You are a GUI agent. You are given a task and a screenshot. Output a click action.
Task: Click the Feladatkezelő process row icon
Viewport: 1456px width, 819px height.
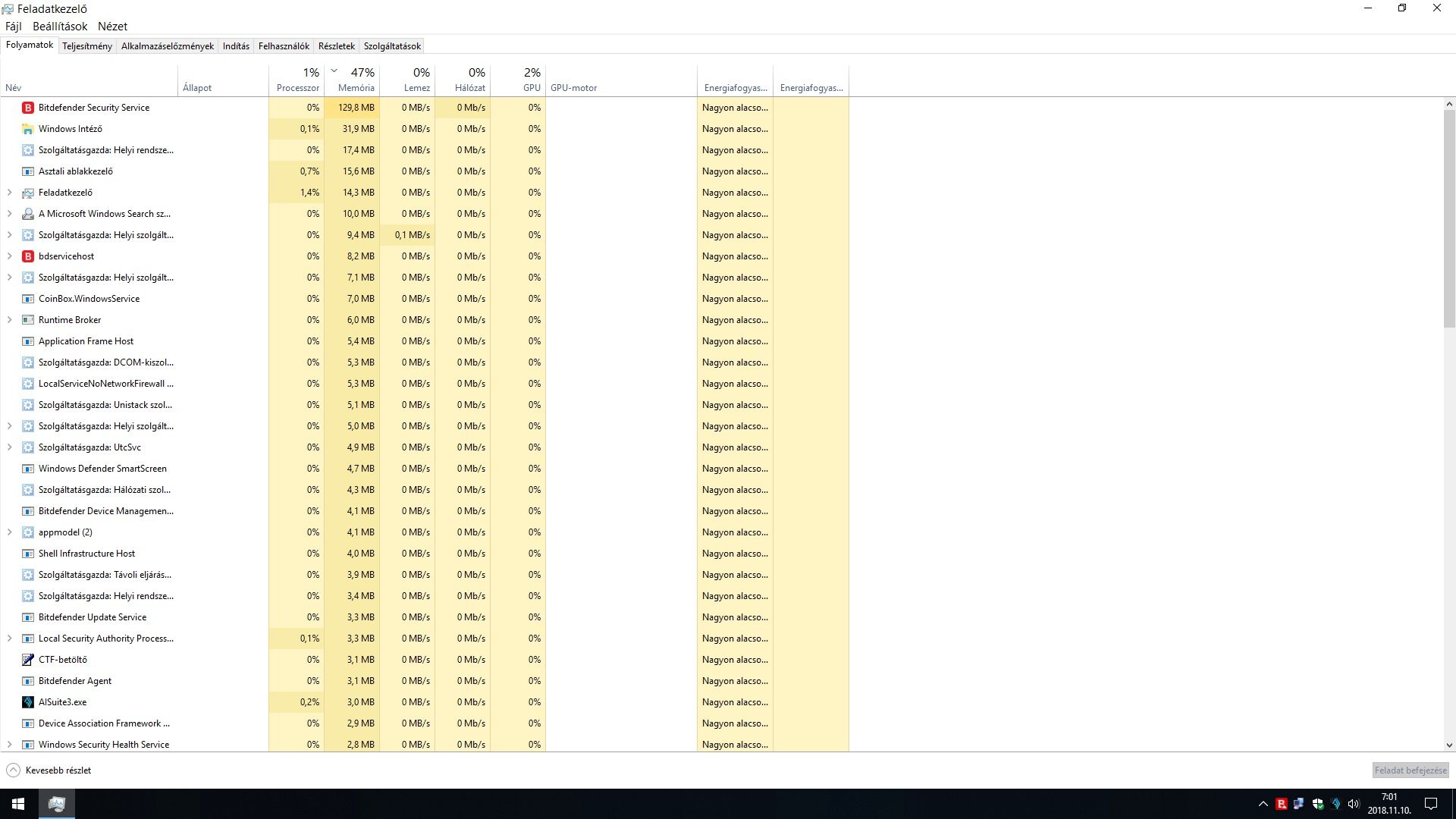coord(28,193)
